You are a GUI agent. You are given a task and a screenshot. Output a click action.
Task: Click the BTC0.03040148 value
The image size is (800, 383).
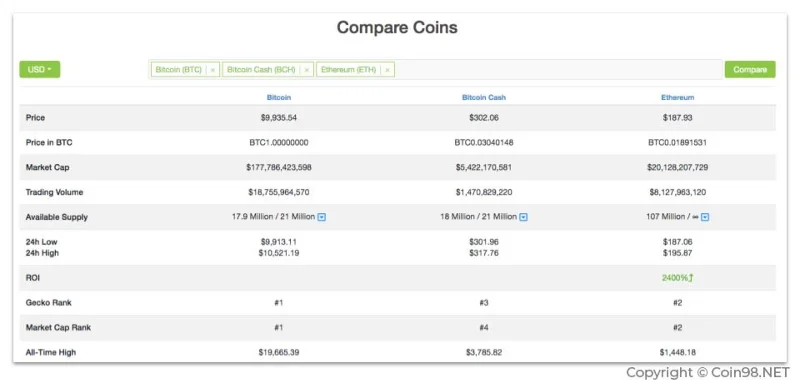coord(484,143)
